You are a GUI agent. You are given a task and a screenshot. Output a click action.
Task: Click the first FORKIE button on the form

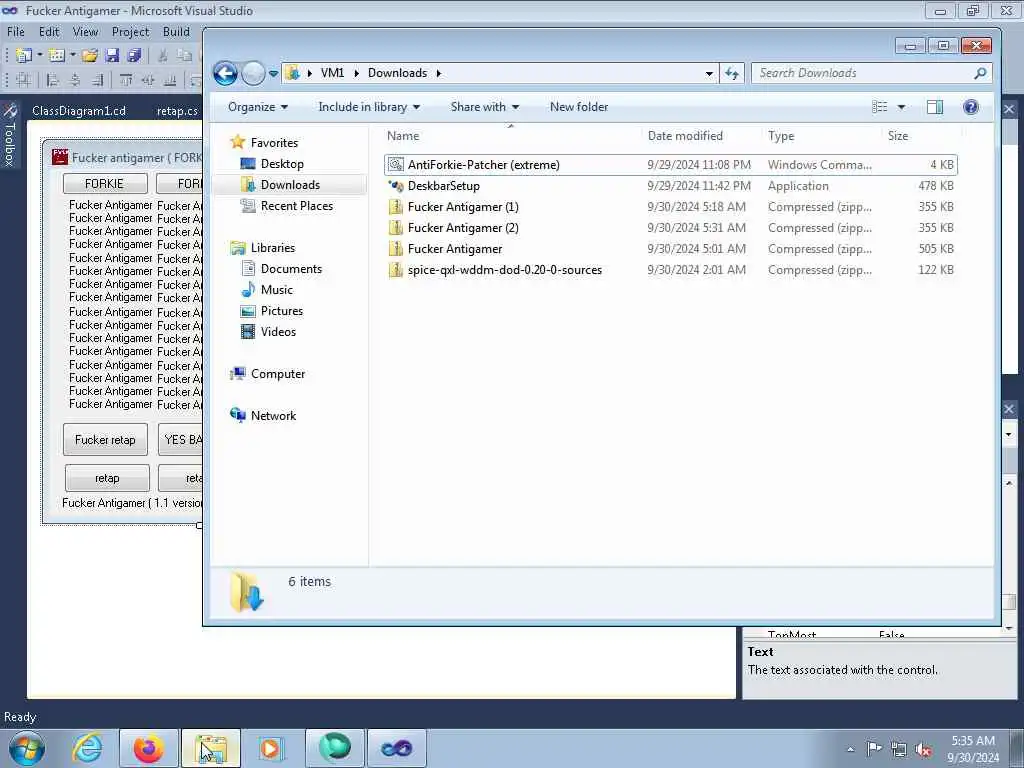coord(104,184)
